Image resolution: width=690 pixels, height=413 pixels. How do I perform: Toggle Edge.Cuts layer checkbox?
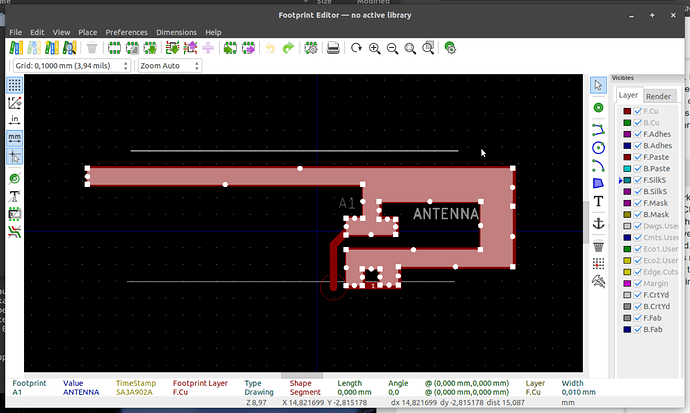638,272
